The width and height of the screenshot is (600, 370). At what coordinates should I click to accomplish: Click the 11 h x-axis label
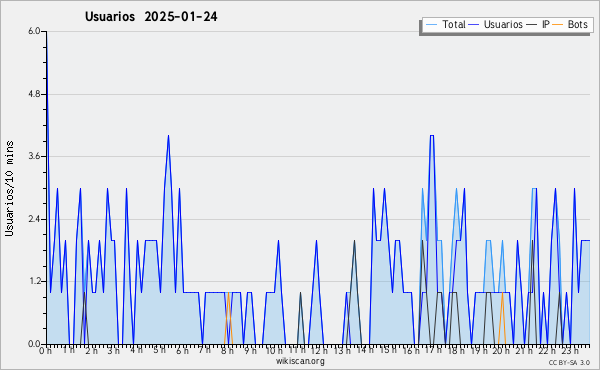(x=297, y=350)
